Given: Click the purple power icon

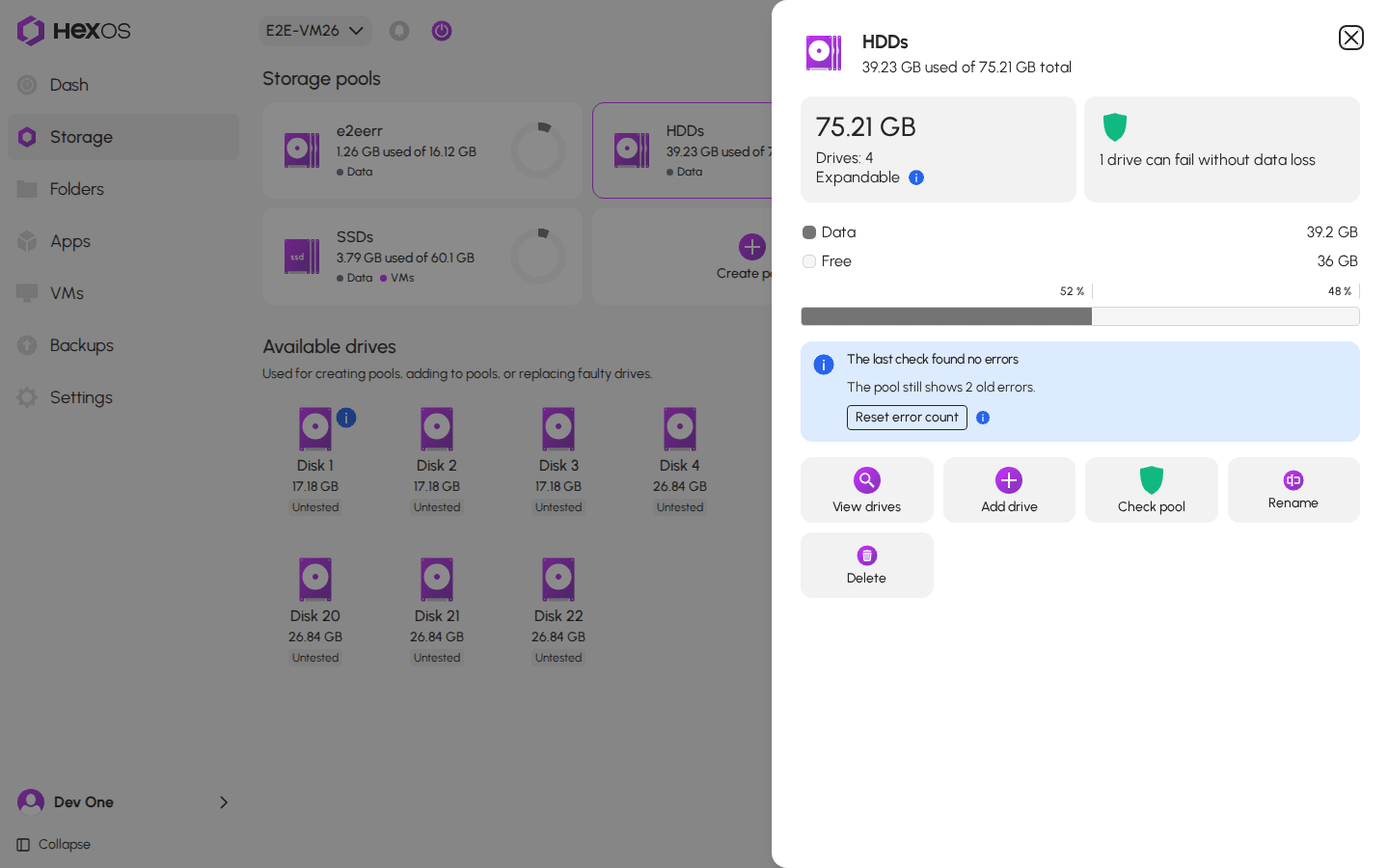Looking at the screenshot, I should 442,31.
